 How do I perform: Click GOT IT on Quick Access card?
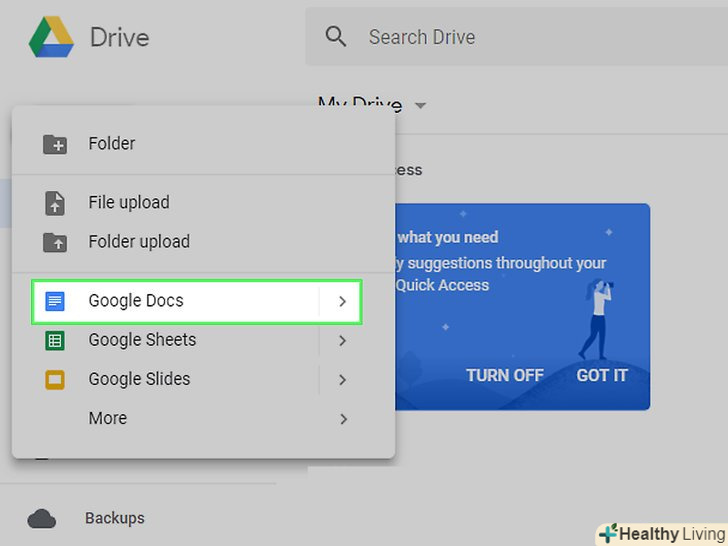[602, 375]
